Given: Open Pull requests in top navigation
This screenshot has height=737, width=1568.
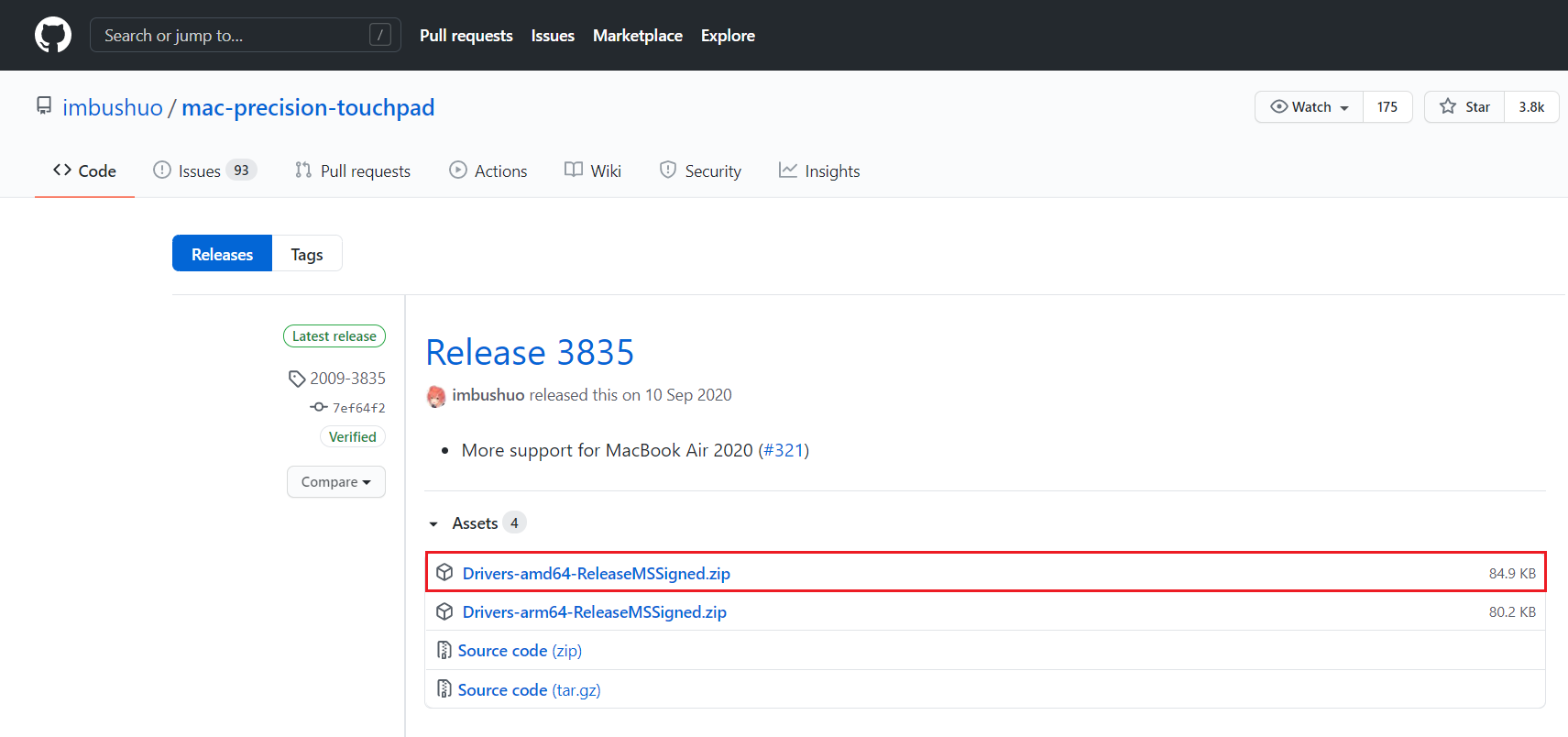Looking at the screenshot, I should (466, 35).
